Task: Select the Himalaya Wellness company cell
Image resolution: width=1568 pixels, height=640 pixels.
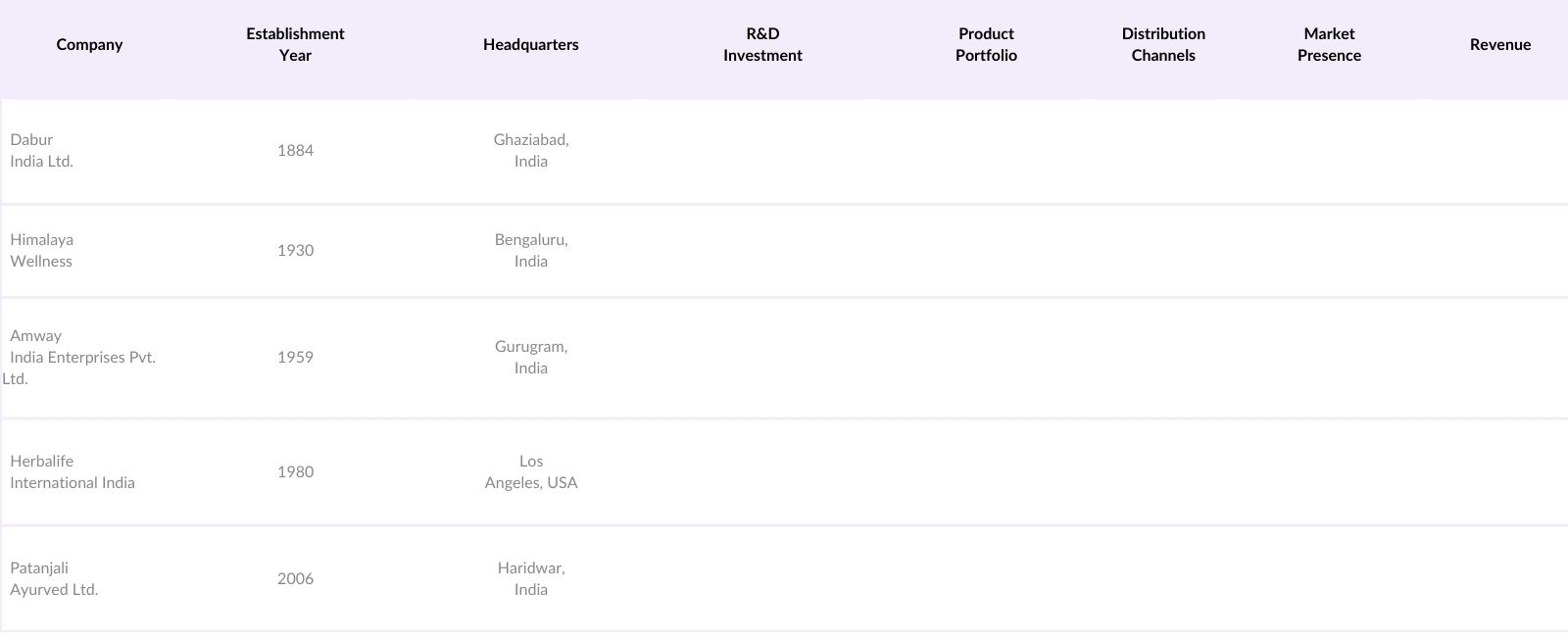Action: tap(42, 251)
